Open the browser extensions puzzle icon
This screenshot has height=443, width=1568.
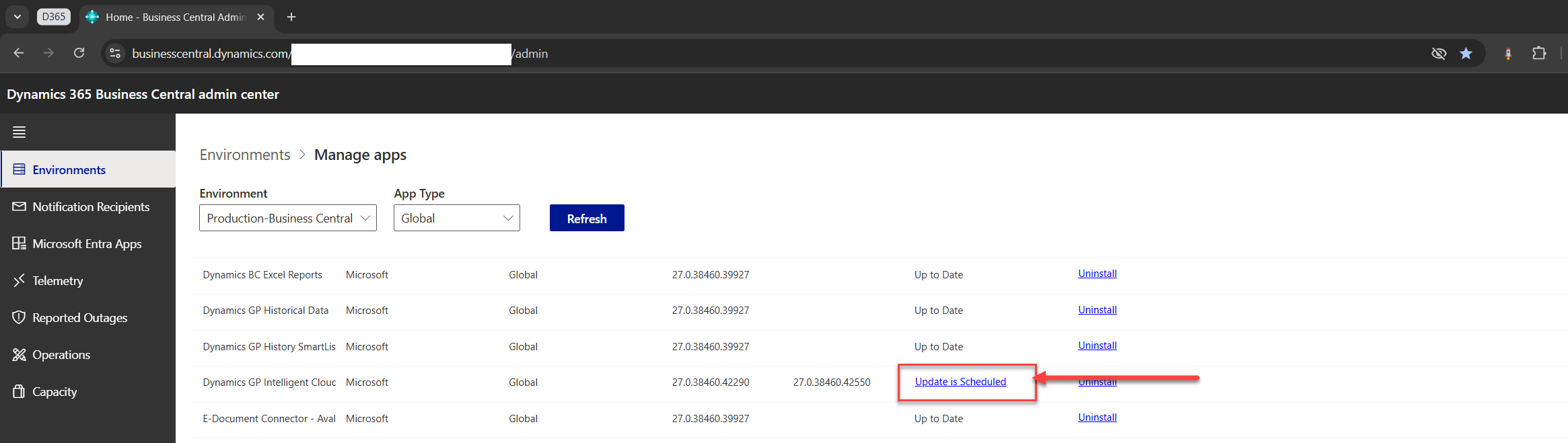pos(1539,53)
